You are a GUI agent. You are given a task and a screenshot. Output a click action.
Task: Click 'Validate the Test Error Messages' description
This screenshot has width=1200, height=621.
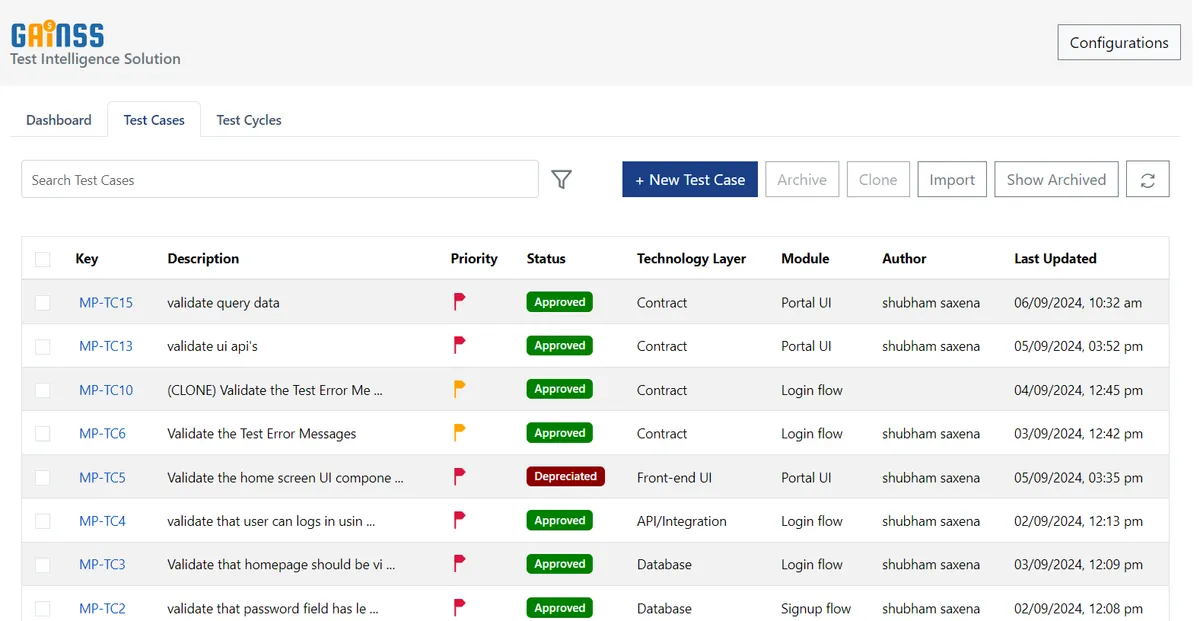pyautogui.click(x=262, y=434)
